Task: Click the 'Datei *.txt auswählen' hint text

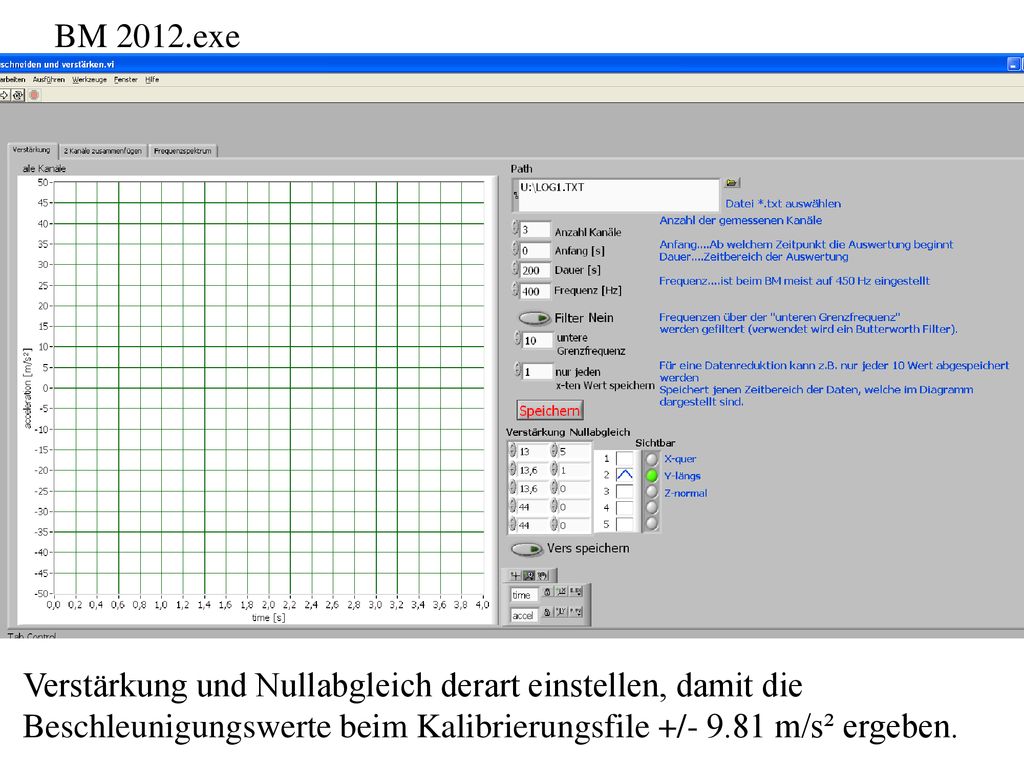Action: (x=783, y=203)
